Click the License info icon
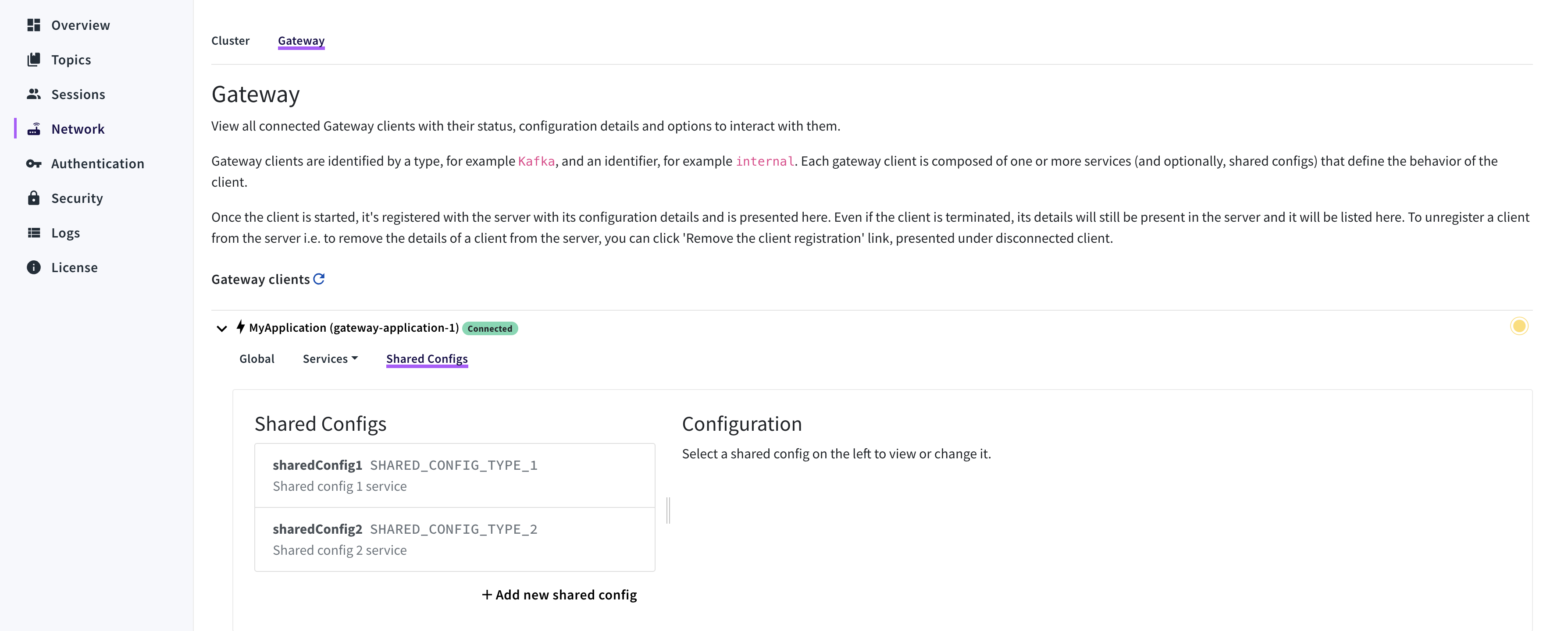Image resolution: width=1568 pixels, height=631 pixels. click(33, 268)
